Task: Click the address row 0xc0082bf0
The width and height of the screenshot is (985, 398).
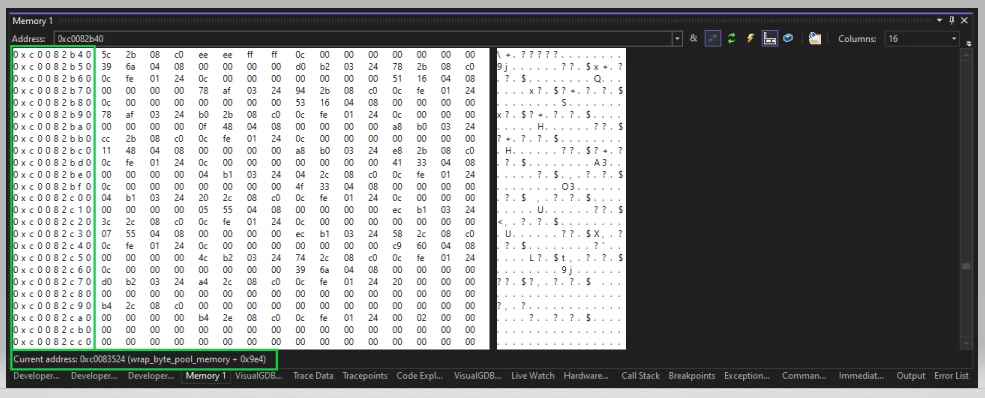Action: [x=53, y=186]
